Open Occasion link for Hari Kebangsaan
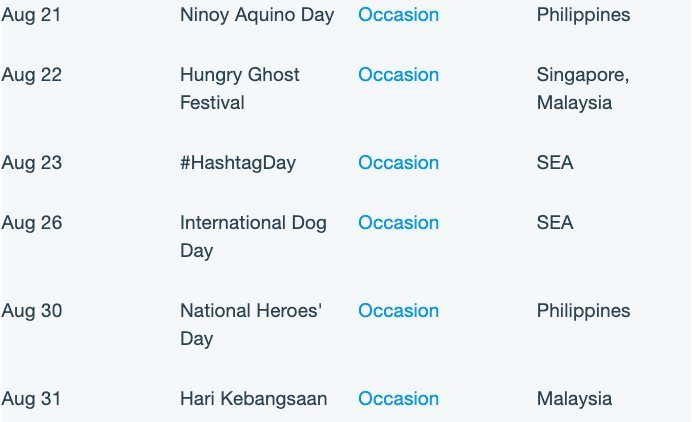 (x=398, y=399)
